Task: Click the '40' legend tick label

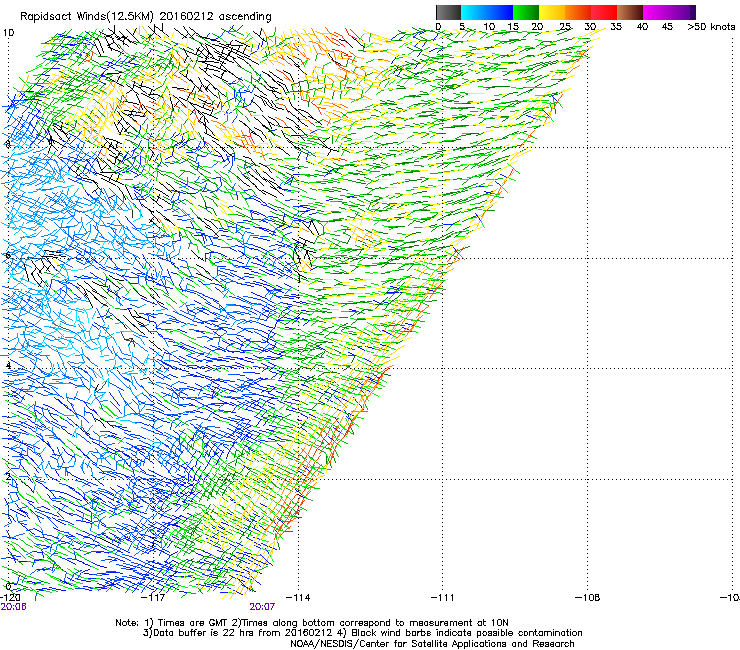Action: [642, 27]
